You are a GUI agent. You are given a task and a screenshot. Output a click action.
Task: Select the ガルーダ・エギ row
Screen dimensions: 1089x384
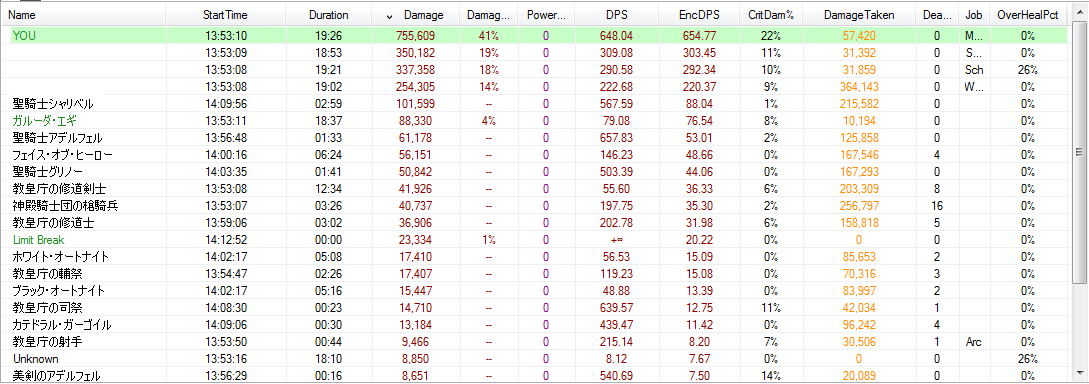click(535, 120)
